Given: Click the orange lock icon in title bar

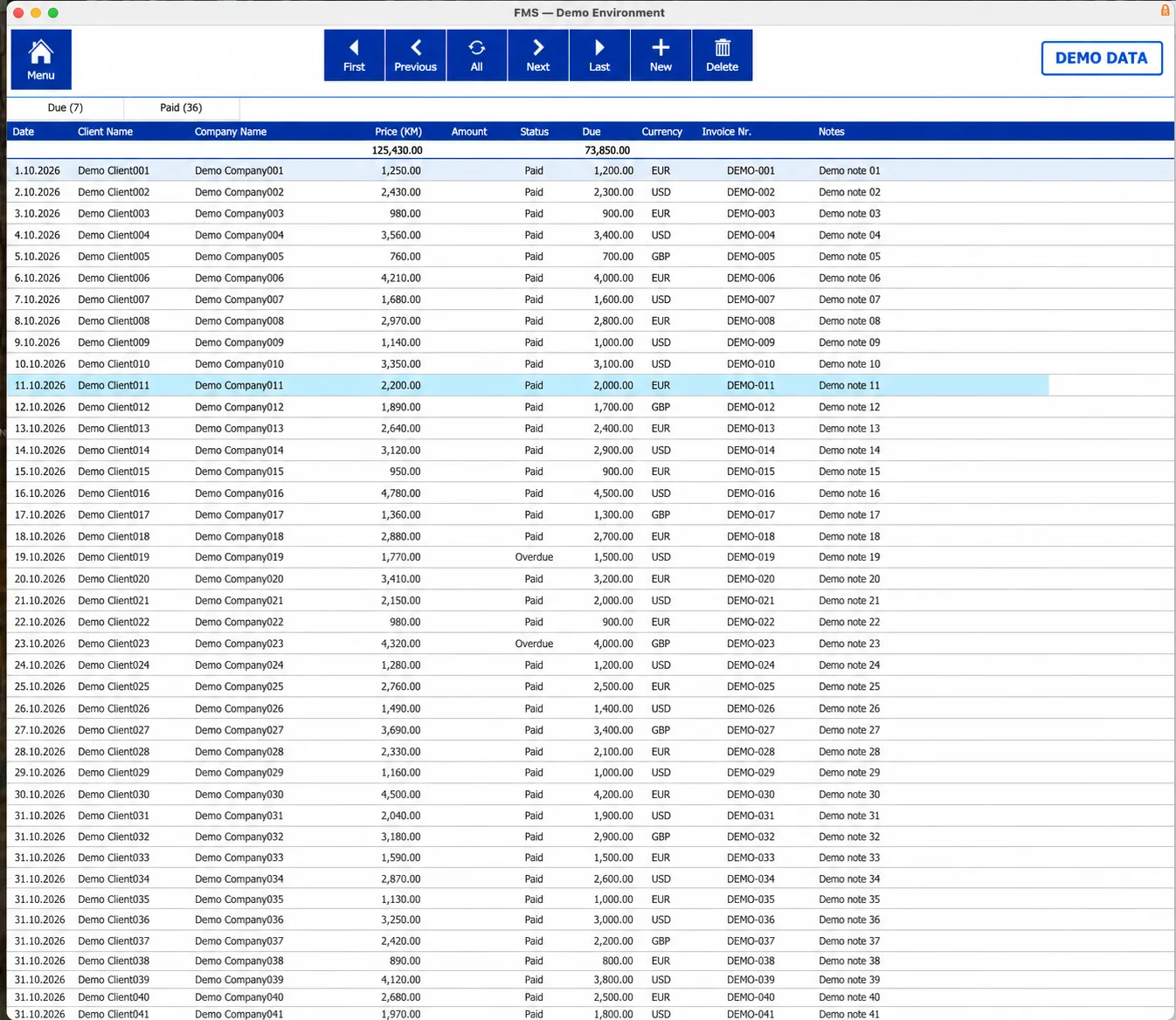Looking at the screenshot, I should click(1165, 10).
